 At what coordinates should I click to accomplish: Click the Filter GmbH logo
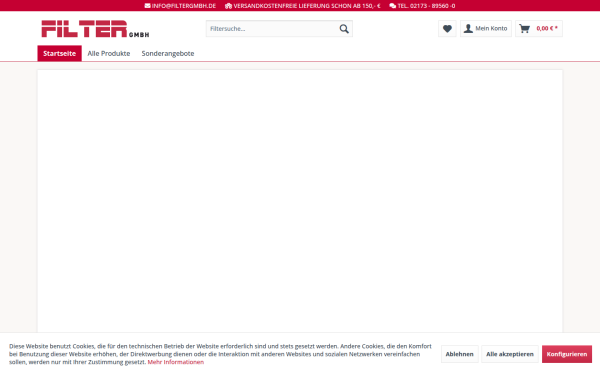coord(95,29)
